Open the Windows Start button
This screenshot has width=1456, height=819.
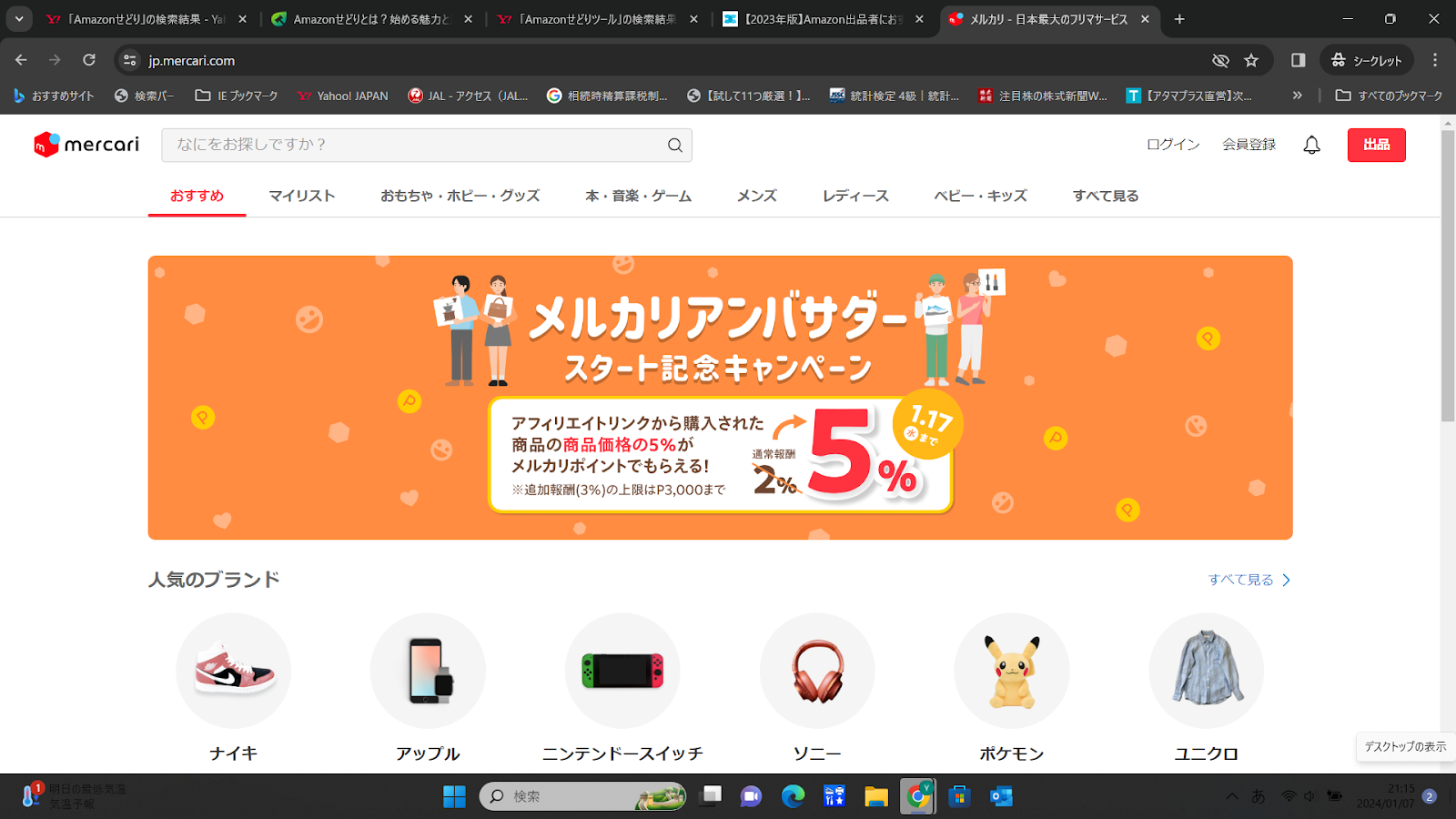tap(454, 796)
